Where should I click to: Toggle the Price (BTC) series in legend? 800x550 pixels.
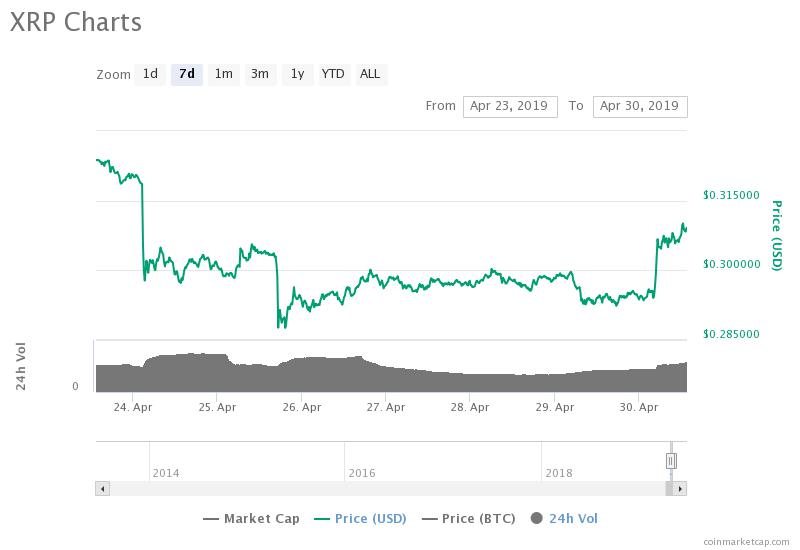click(468, 518)
